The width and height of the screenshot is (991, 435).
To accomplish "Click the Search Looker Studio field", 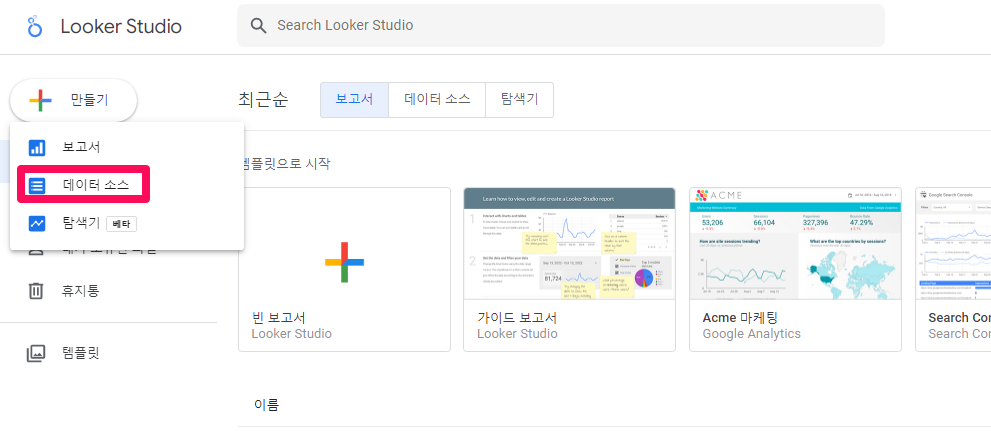I will 561,25.
